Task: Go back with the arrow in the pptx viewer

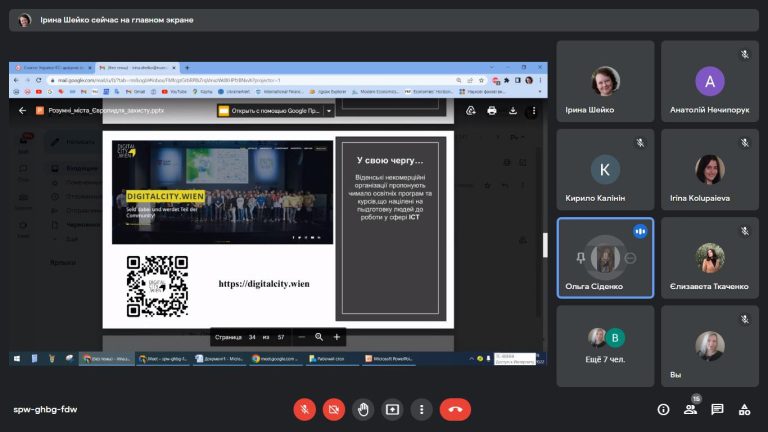Action: [22, 111]
